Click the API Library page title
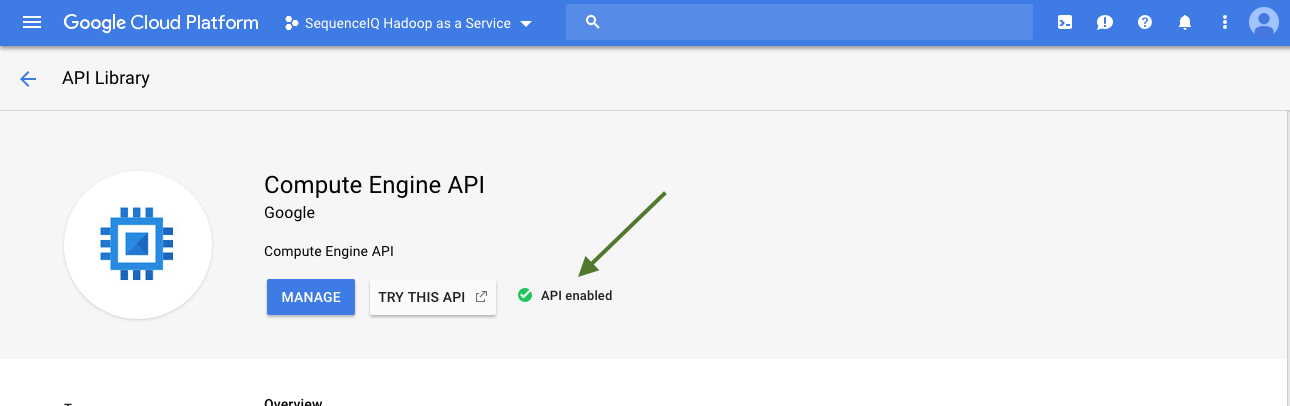This screenshot has width=1290, height=406. click(106, 78)
